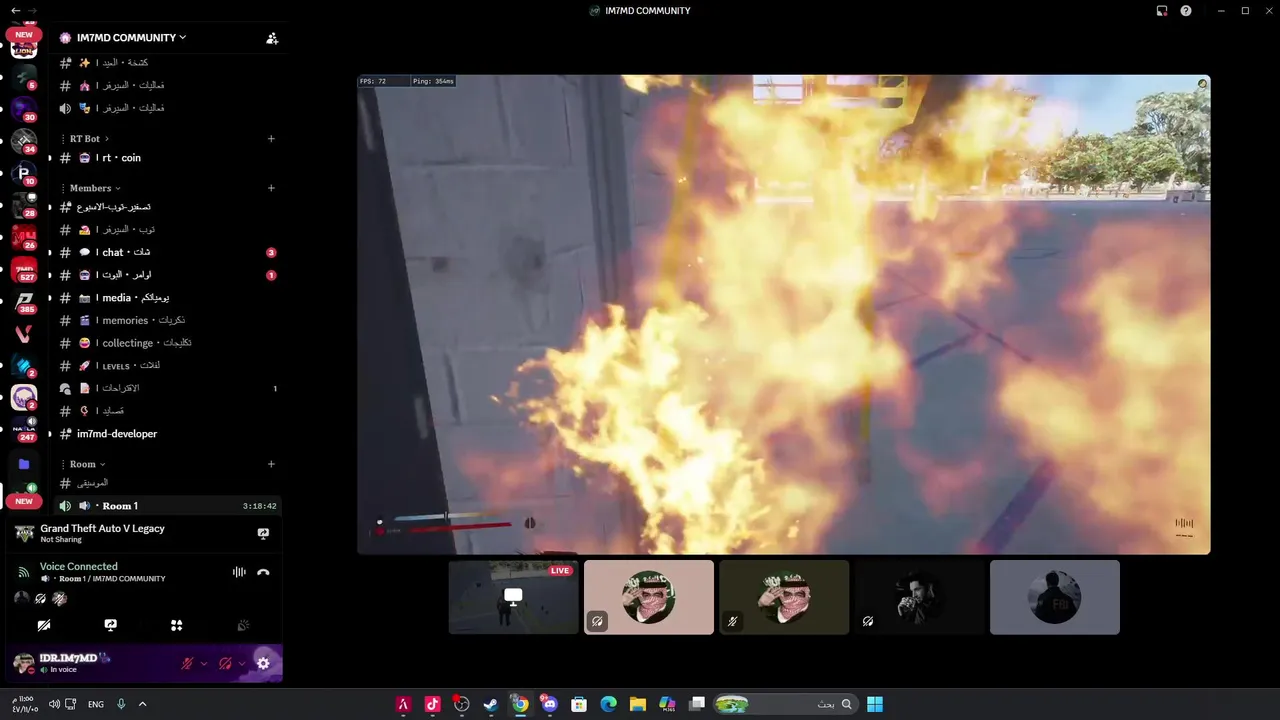This screenshot has width=1280, height=720.
Task: Open the IM7MD COMMUNITY server dropdown
Action: 123,38
